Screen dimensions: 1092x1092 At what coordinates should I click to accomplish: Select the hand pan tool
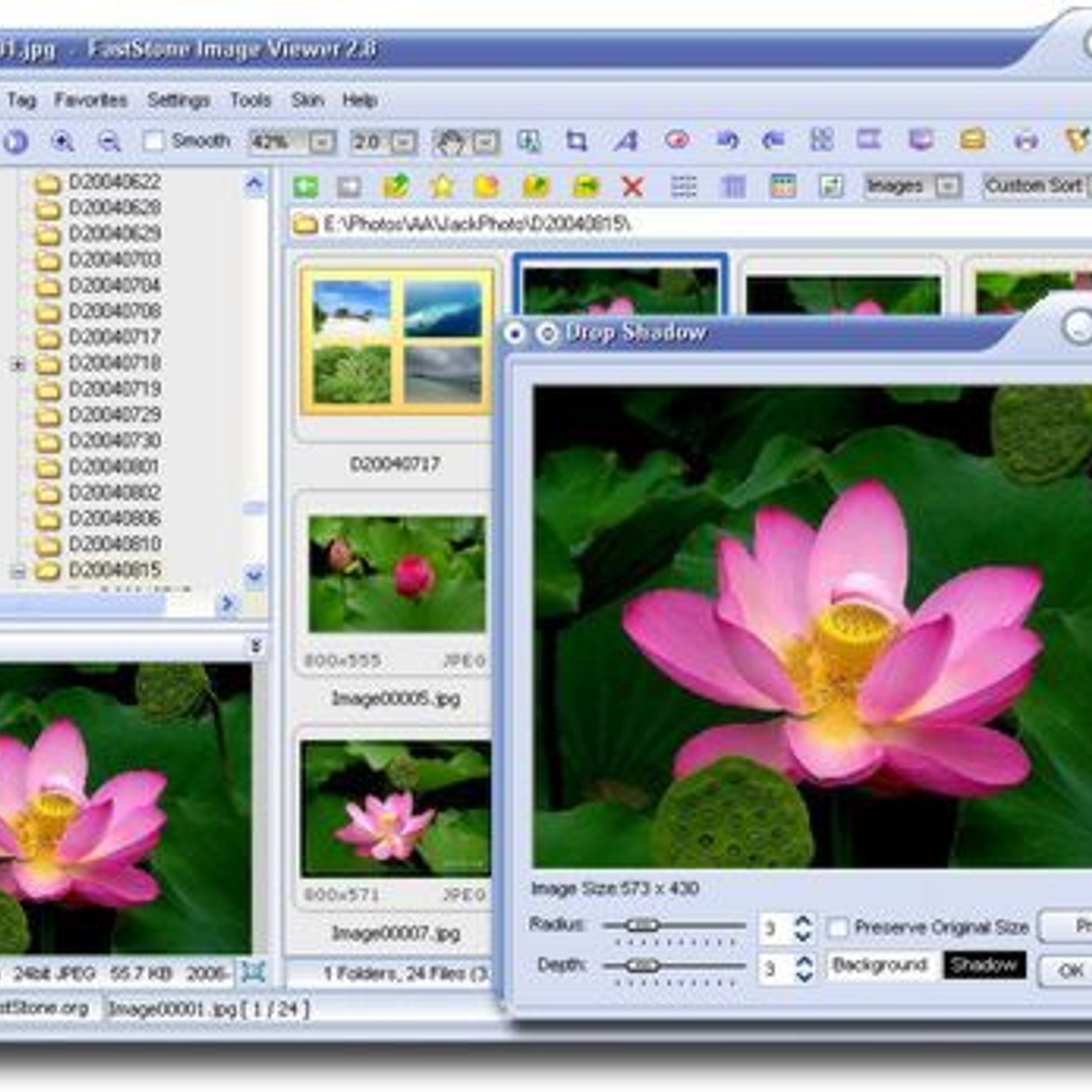[450, 142]
